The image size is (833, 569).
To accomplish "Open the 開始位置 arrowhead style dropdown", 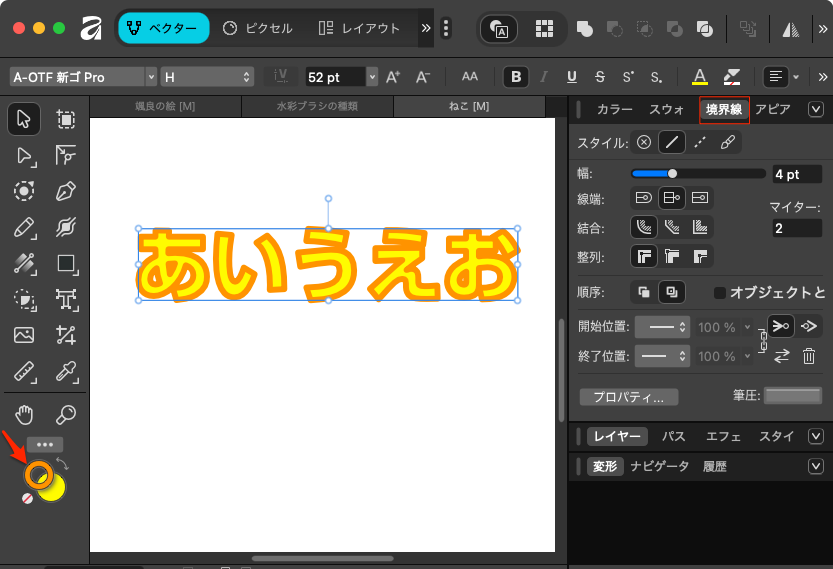I will tap(663, 327).
